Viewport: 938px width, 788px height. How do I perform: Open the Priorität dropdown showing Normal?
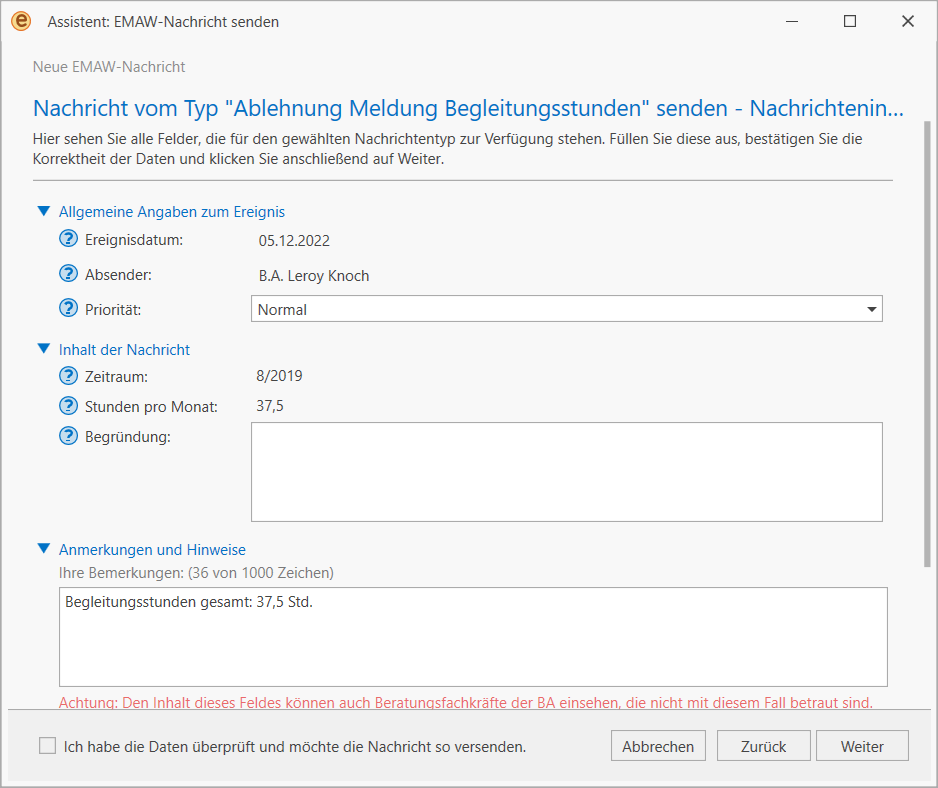pos(567,309)
